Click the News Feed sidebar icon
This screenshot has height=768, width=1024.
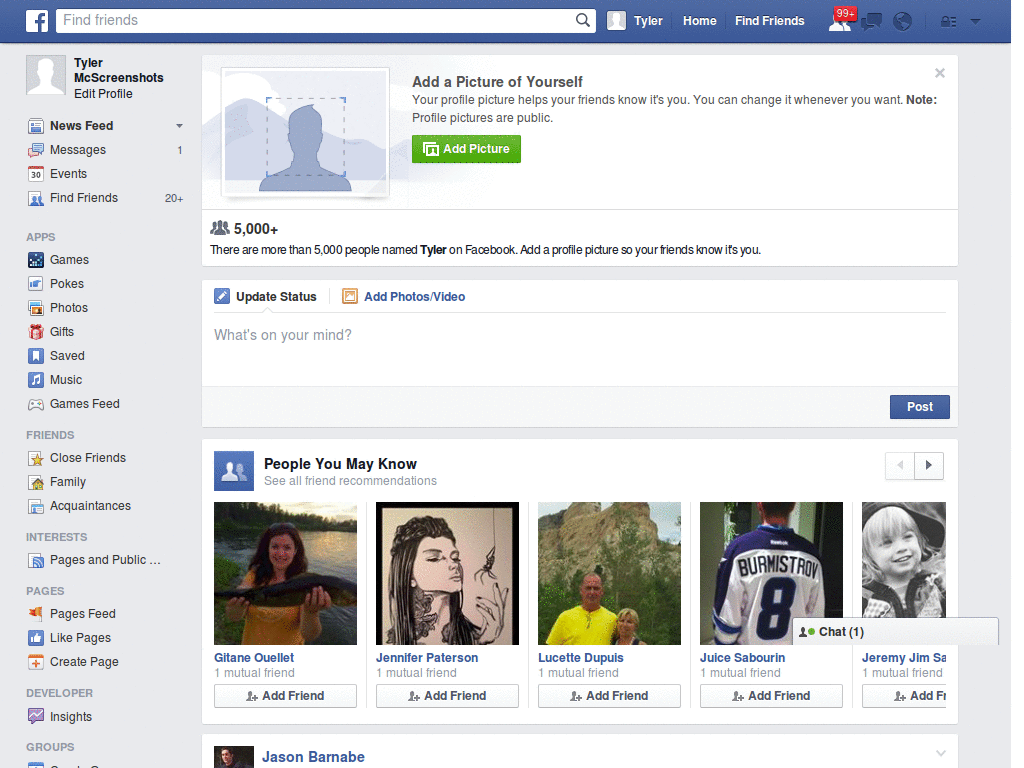pyautogui.click(x=36, y=126)
